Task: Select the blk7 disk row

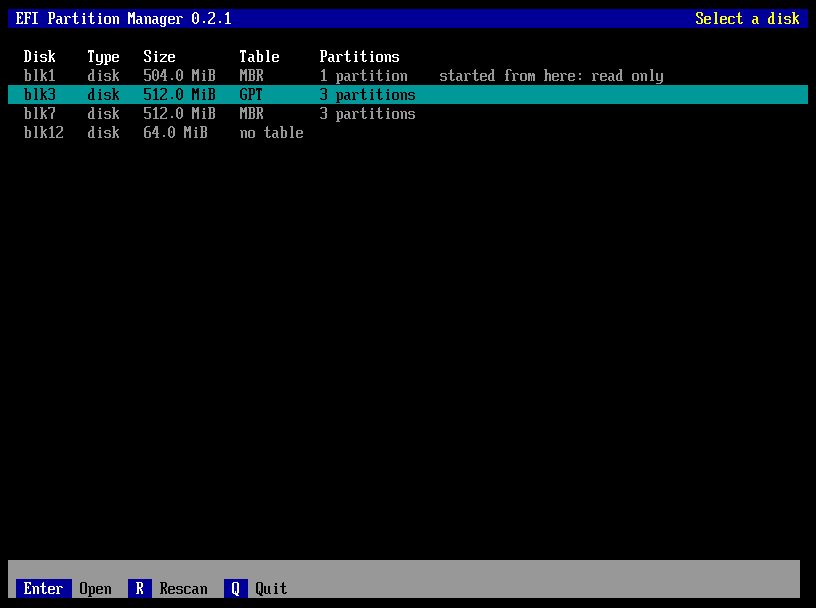Action: pyautogui.click(x=407, y=113)
